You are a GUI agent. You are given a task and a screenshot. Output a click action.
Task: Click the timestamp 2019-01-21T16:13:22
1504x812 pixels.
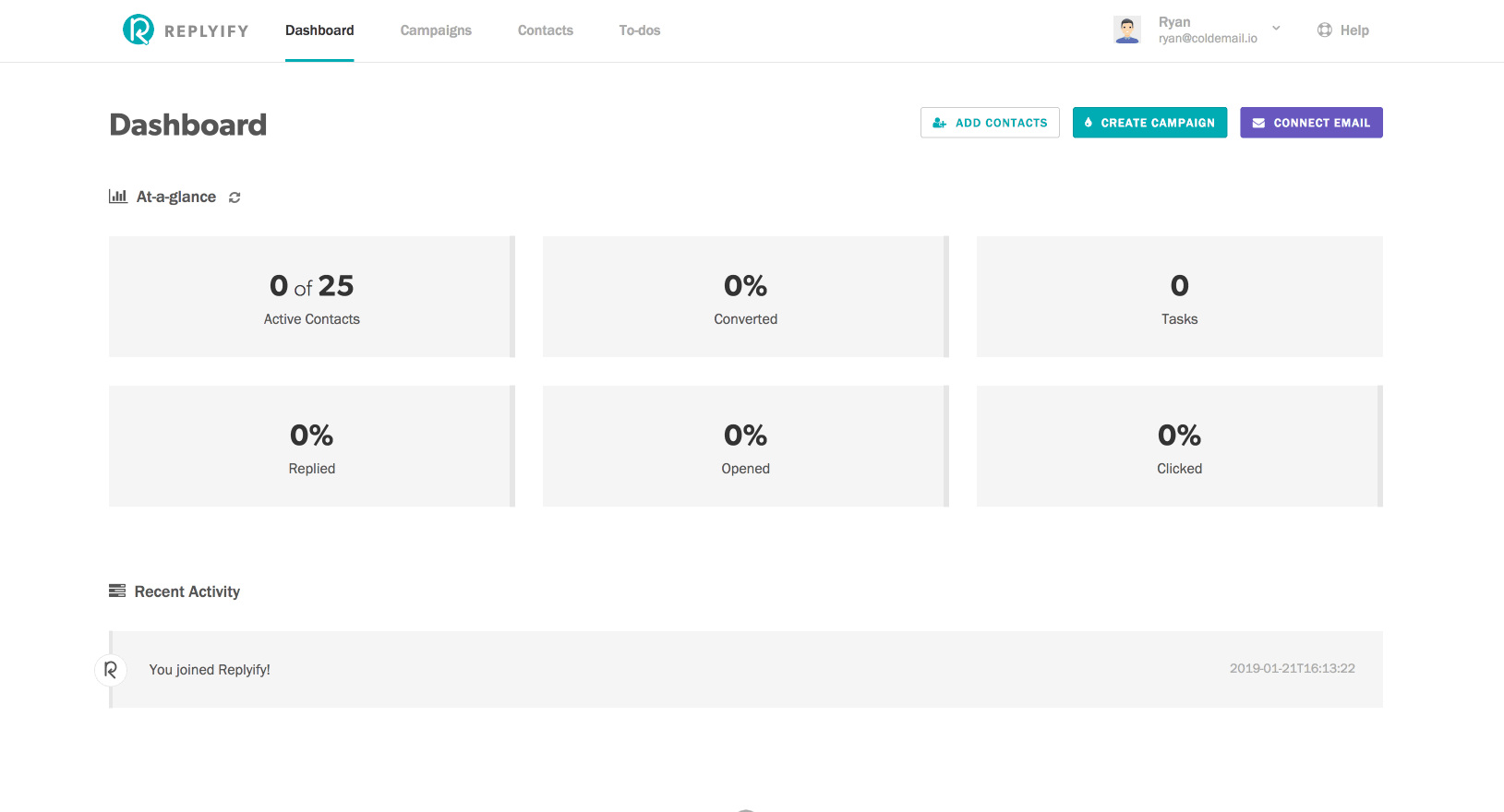(x=1292, y=668)
